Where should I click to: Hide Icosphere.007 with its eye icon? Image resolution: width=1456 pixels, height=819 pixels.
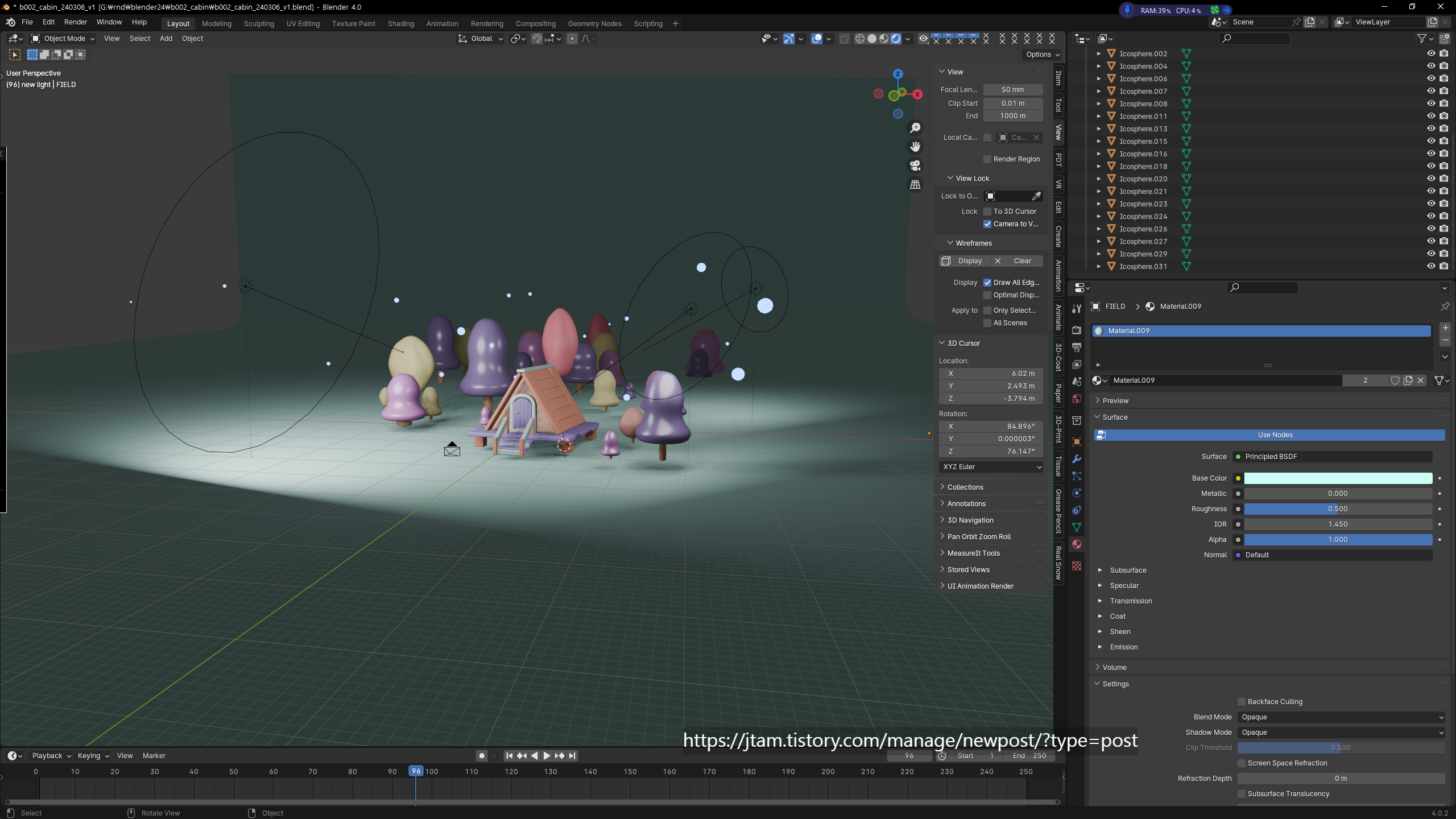point(1431,91)
